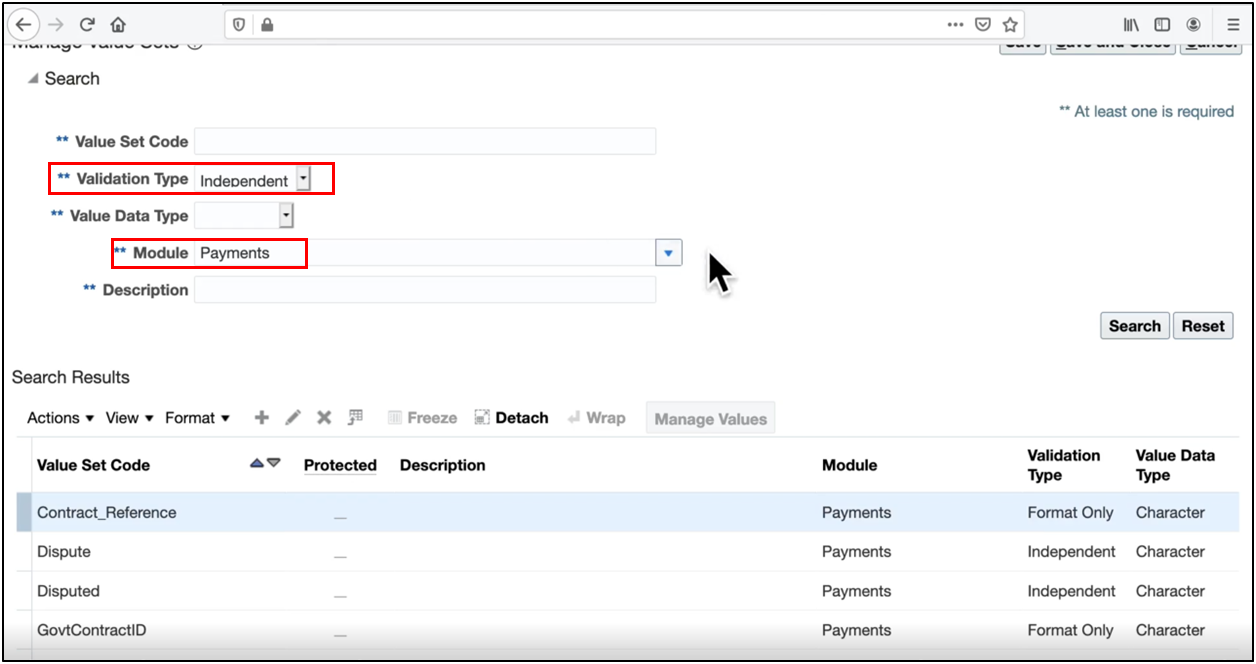Click the delete X icon in results toolbar
The image size is (1256, 664).
pos(324,418)
